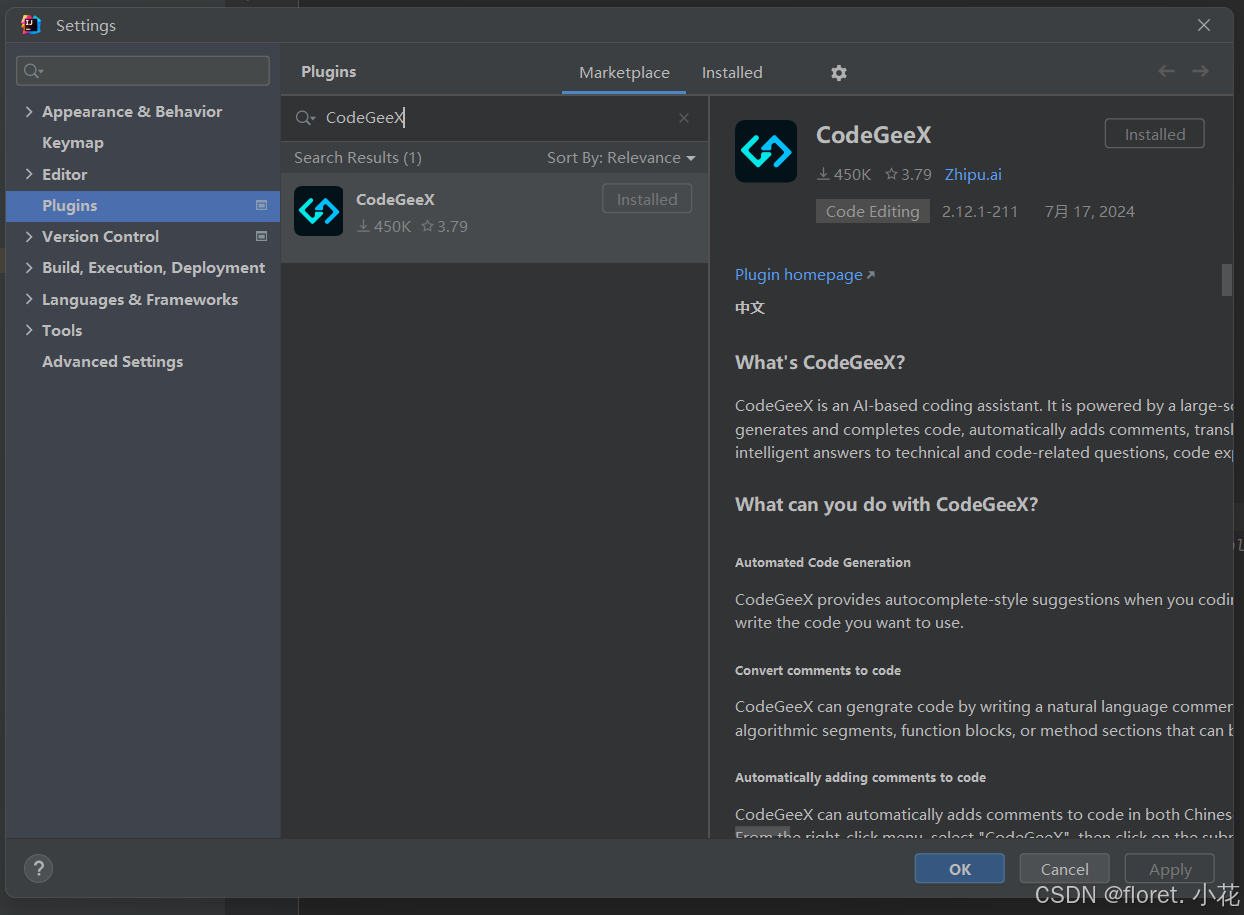Click the Search Results (1) label

tap(358, 158)
